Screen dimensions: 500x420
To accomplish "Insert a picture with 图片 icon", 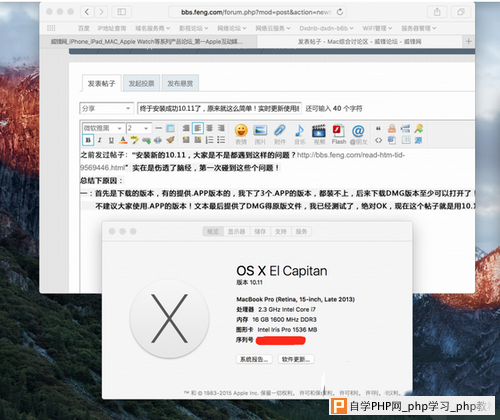I will tap(260, 134).
